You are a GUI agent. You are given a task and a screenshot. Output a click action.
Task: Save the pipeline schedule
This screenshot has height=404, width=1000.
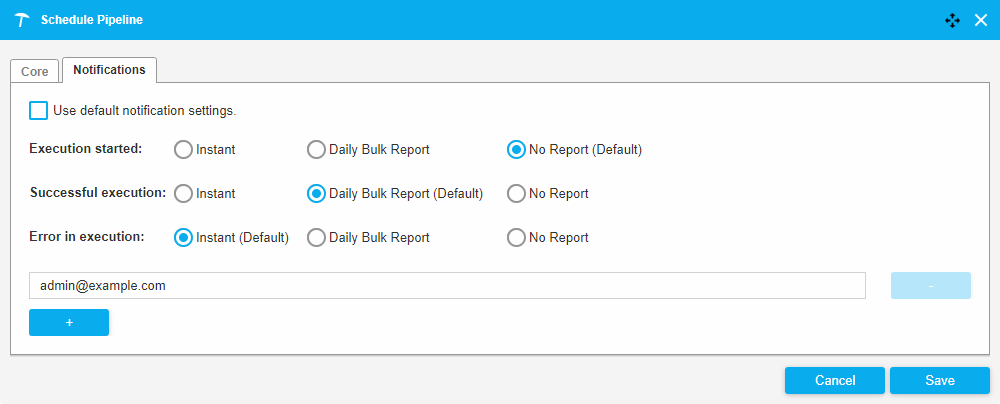939,381
